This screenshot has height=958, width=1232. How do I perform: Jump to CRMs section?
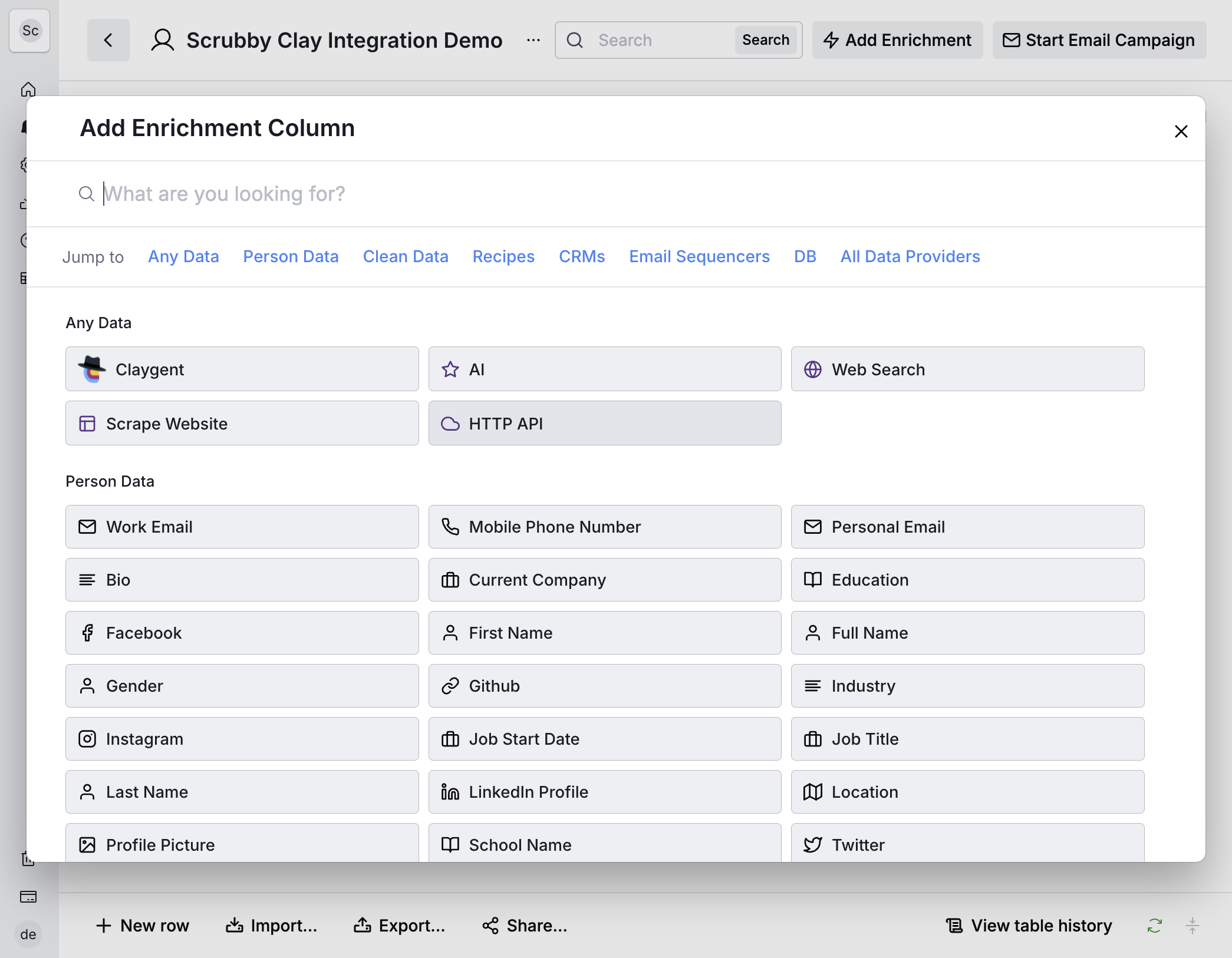pos(582,256)
